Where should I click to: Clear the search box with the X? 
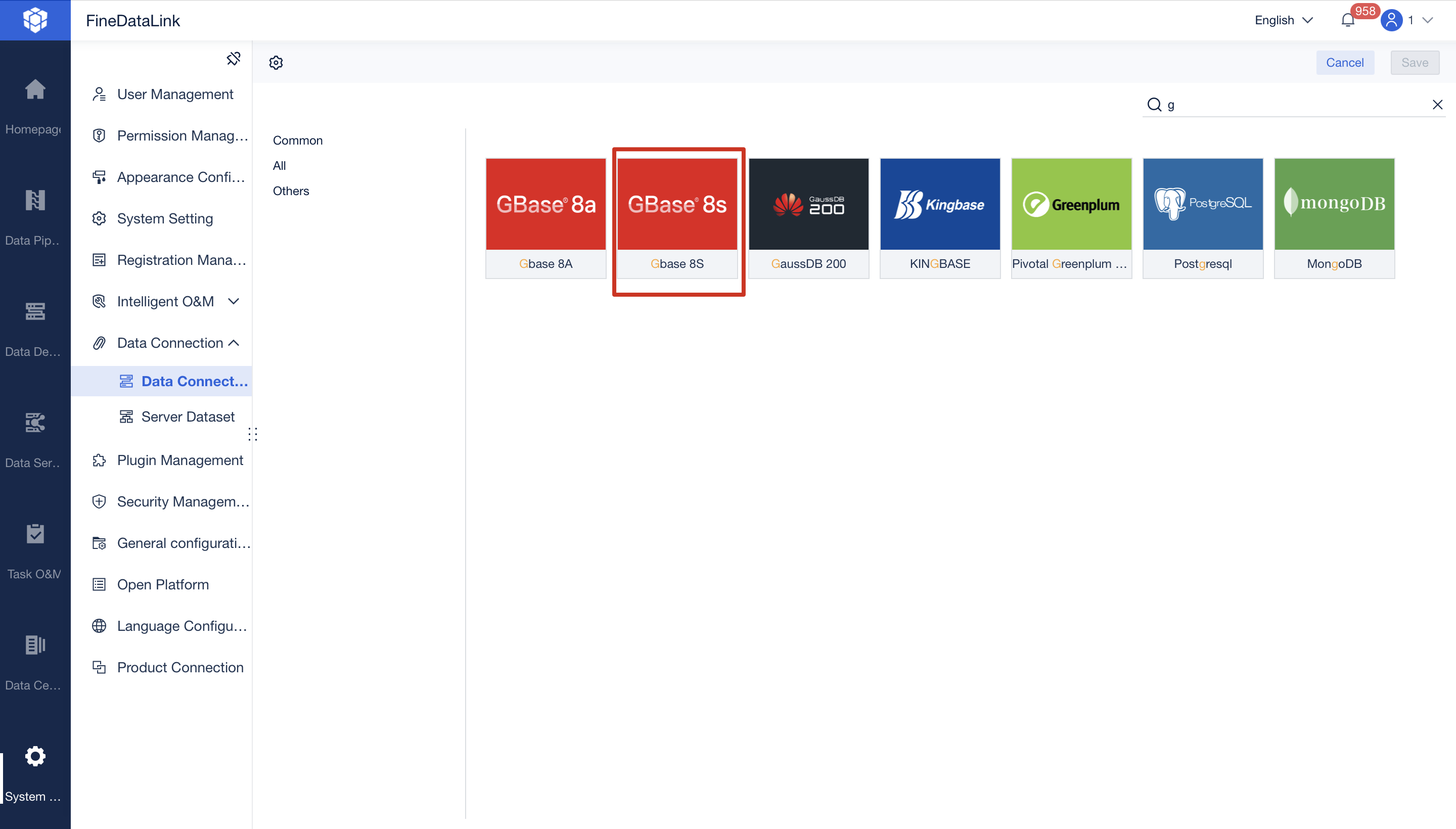[1437, 105]
